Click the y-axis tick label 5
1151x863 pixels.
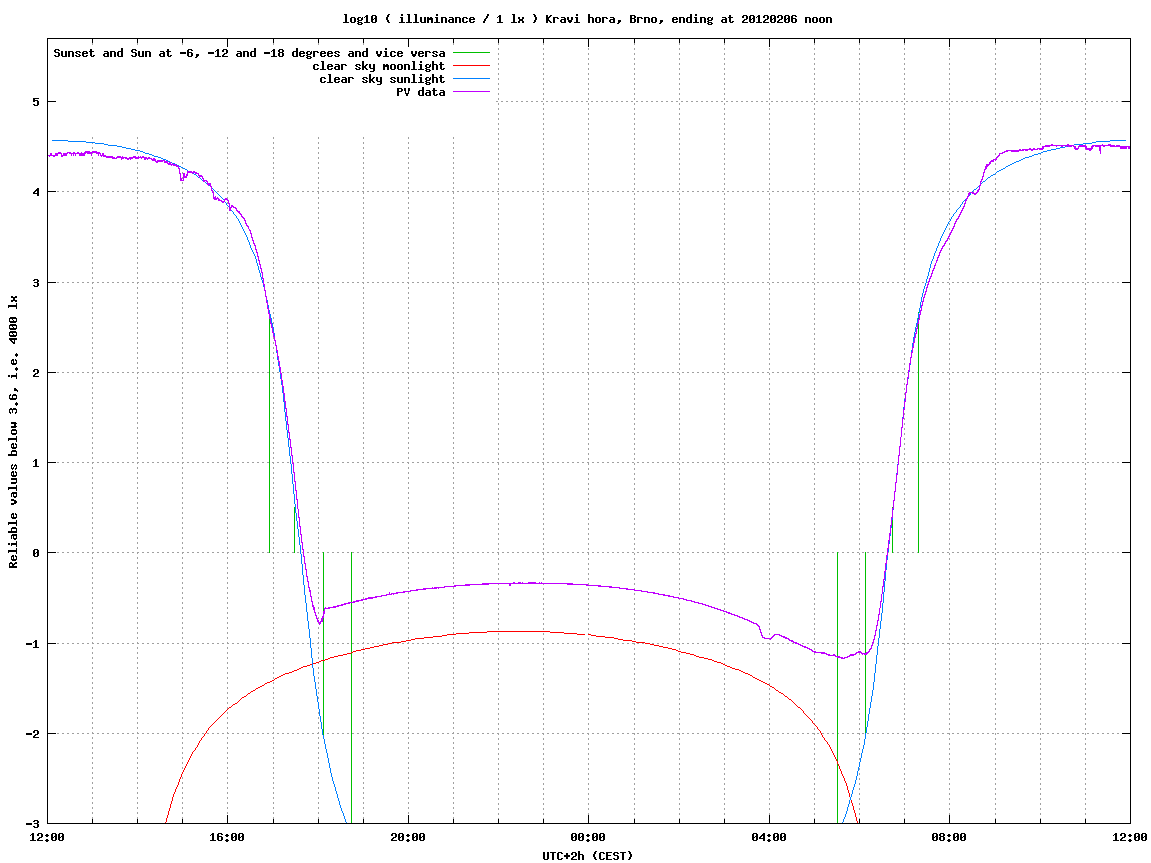[35, 102]
